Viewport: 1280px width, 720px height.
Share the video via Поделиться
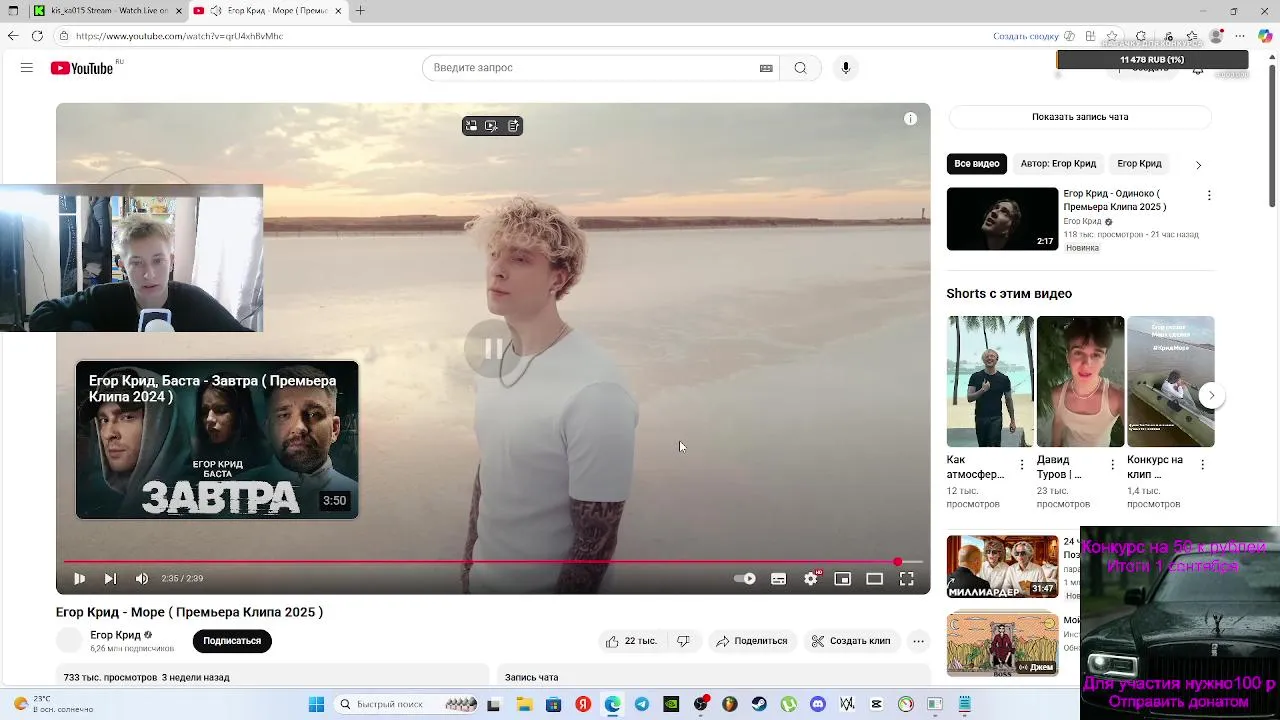coord(752,641)
